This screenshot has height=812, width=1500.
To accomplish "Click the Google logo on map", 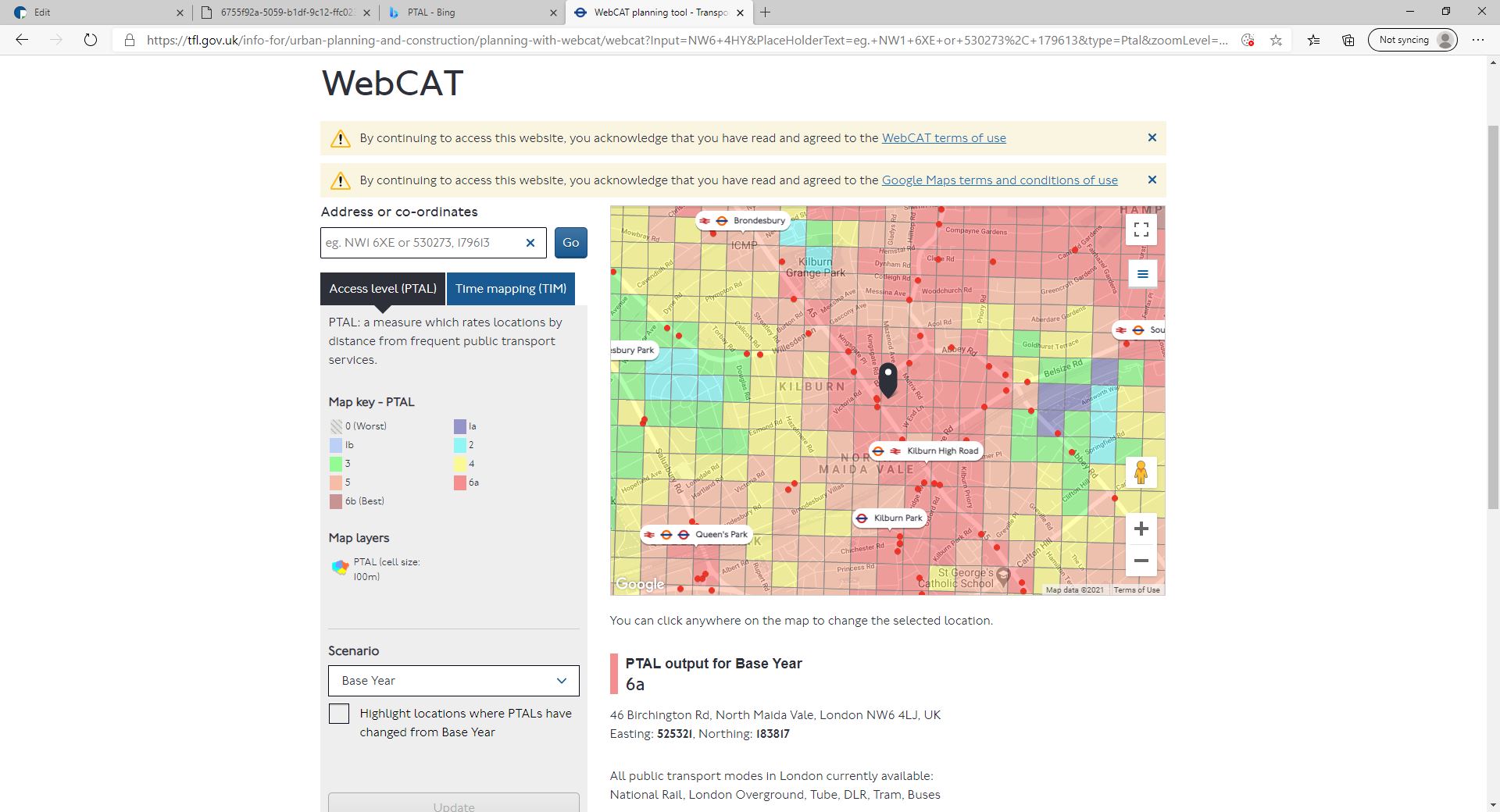I will pos(640,584).
